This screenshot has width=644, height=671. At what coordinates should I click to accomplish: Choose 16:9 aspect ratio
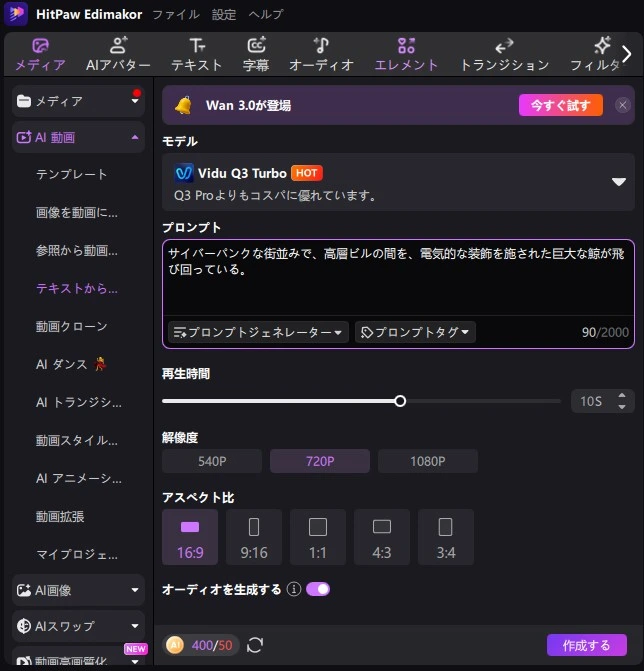pyautogui.click(x=190, y=537)
